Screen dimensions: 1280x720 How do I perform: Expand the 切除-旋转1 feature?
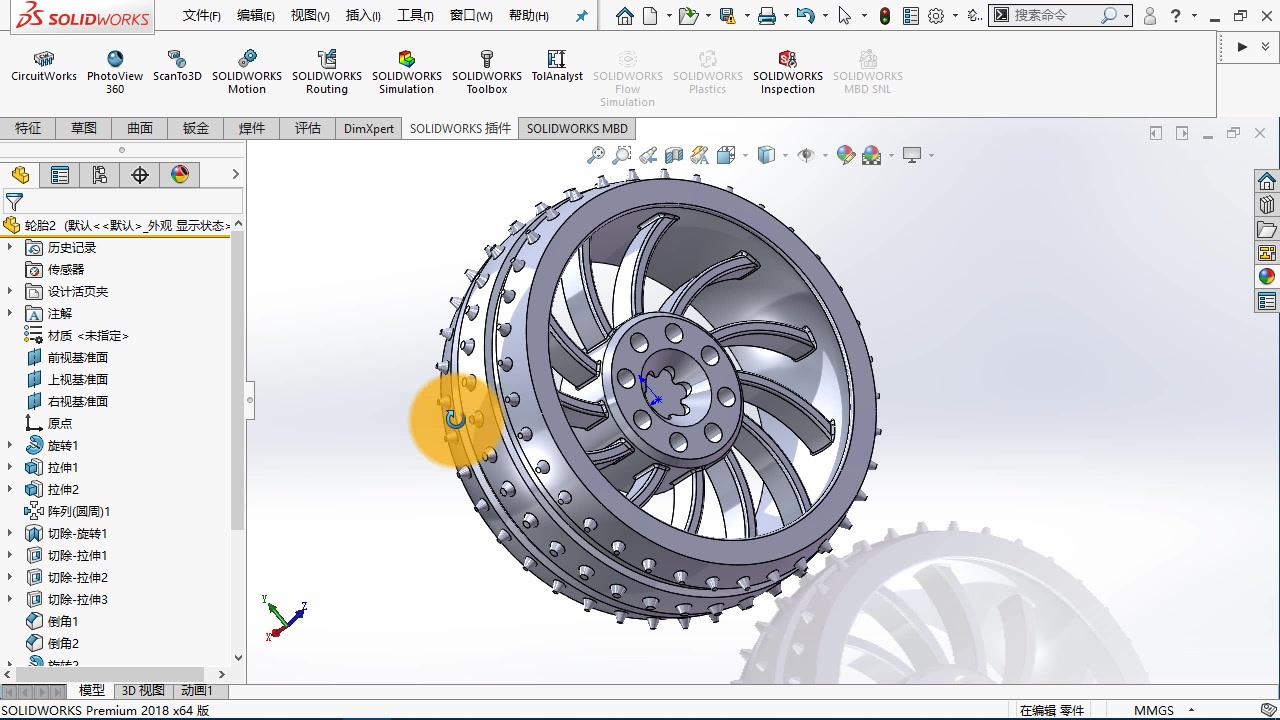click(x=10, y=533)
